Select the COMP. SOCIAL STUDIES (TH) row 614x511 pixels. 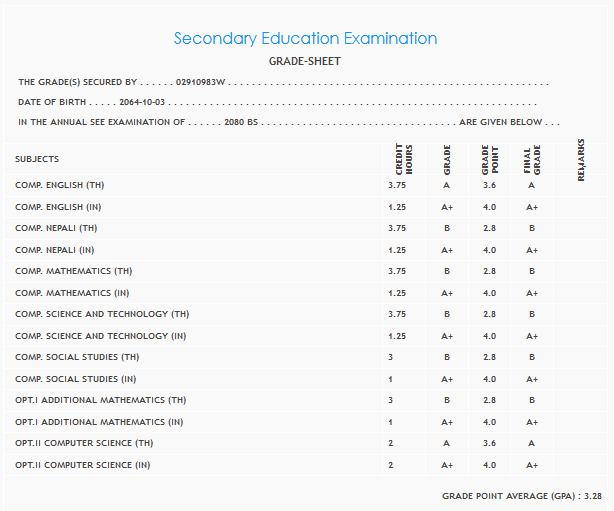[77, 357]
